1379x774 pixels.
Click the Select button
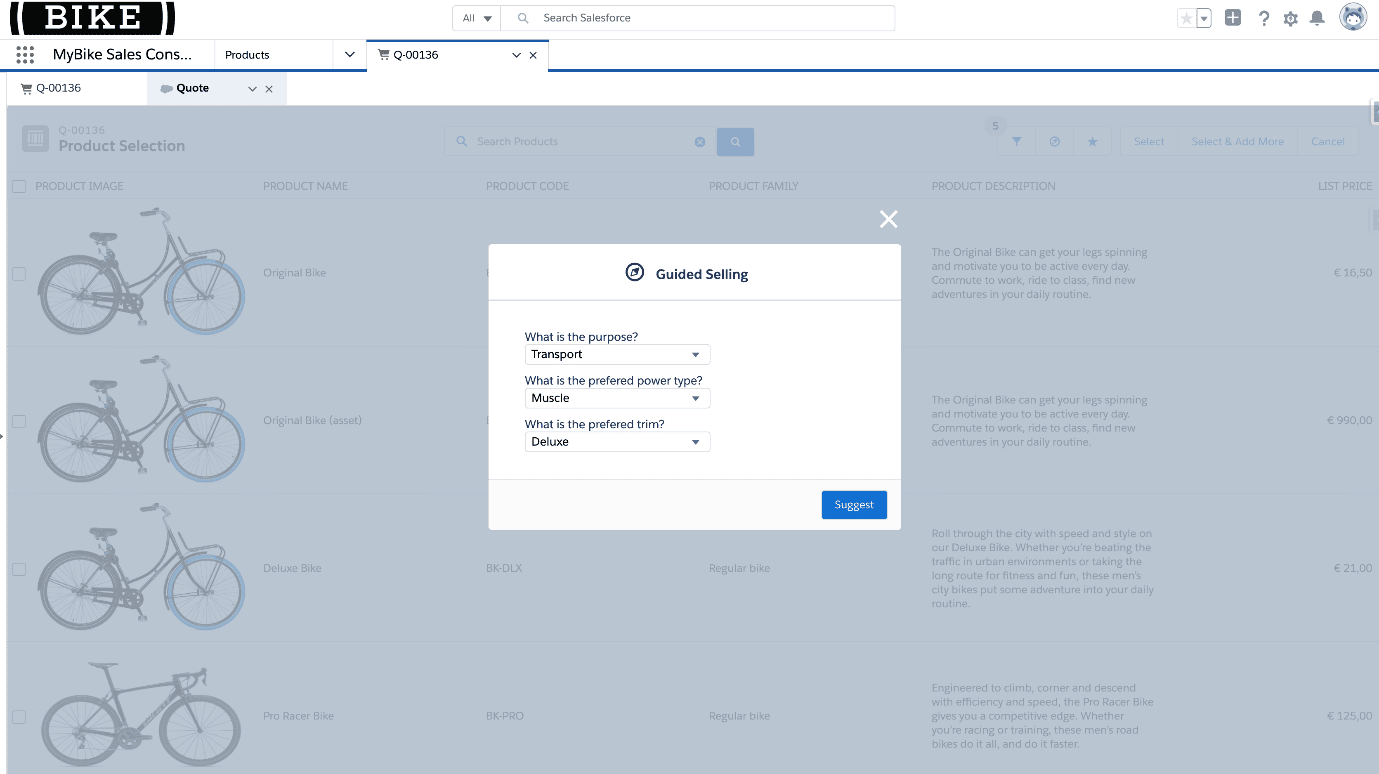[1149, 142]
